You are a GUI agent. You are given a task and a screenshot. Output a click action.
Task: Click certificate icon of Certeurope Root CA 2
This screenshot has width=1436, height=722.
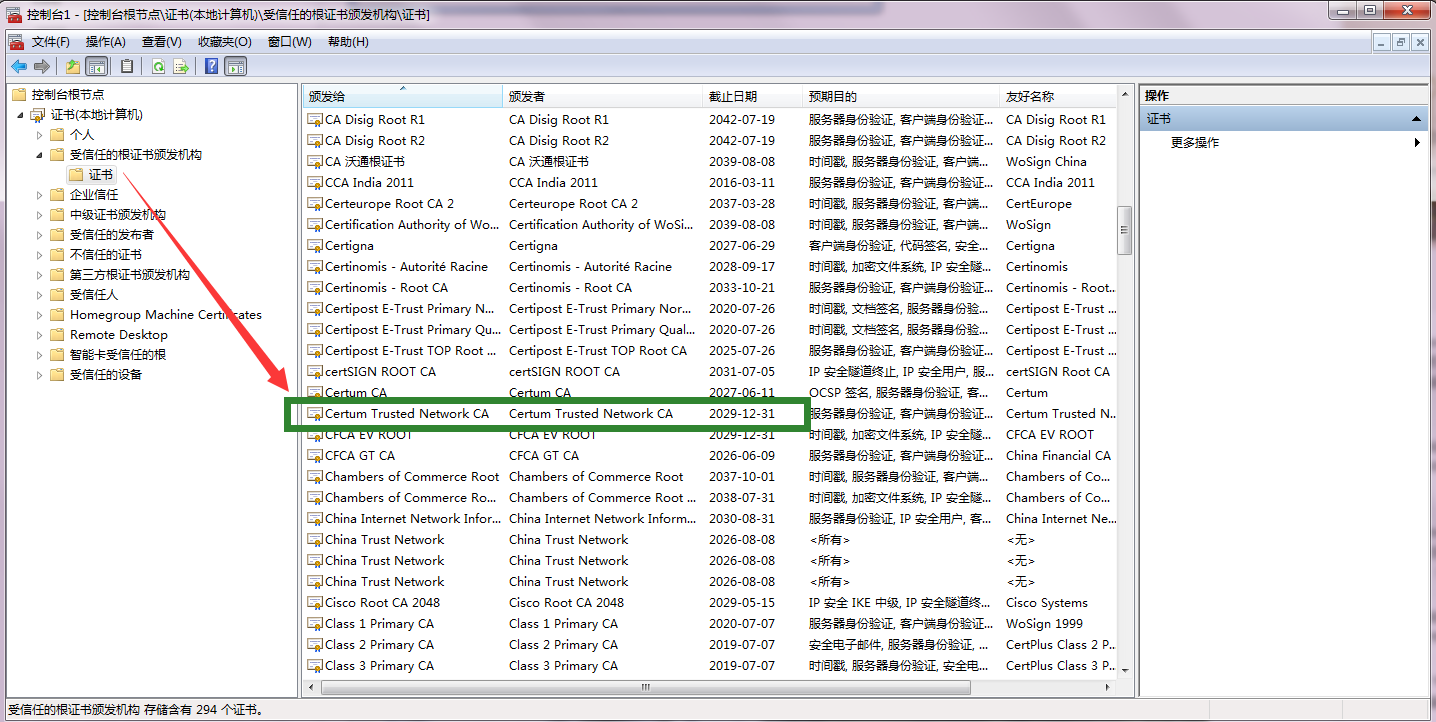(x=315, y=204)
